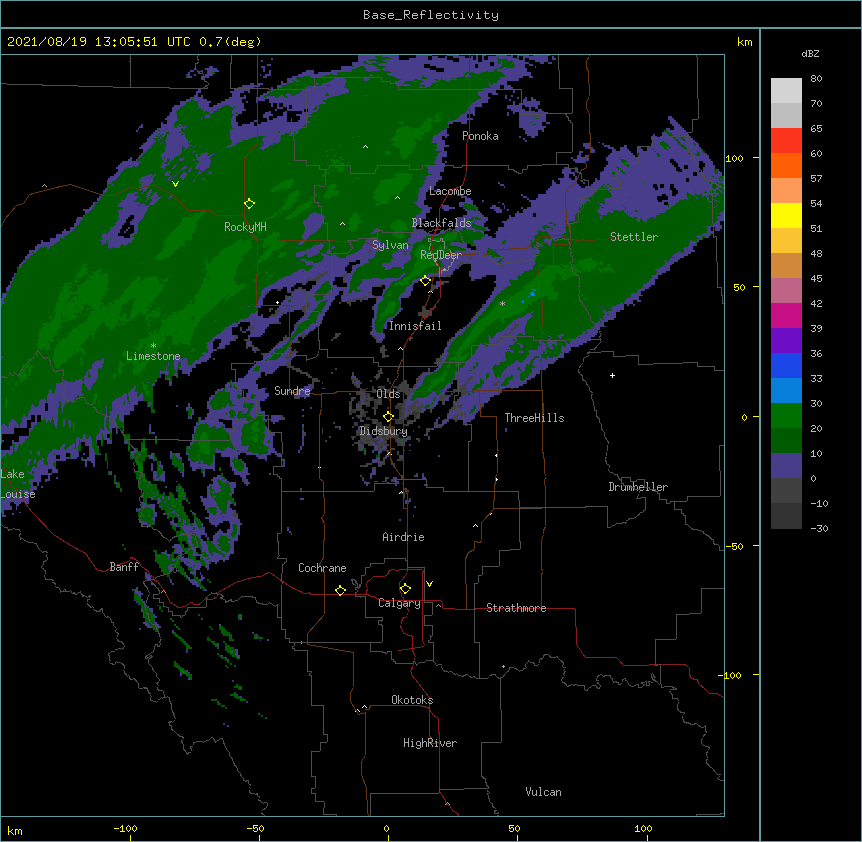The height and width of the screenshot is (842, 862).
Task: Click the Lacombe city label
Action: click(x=450, y=191)
